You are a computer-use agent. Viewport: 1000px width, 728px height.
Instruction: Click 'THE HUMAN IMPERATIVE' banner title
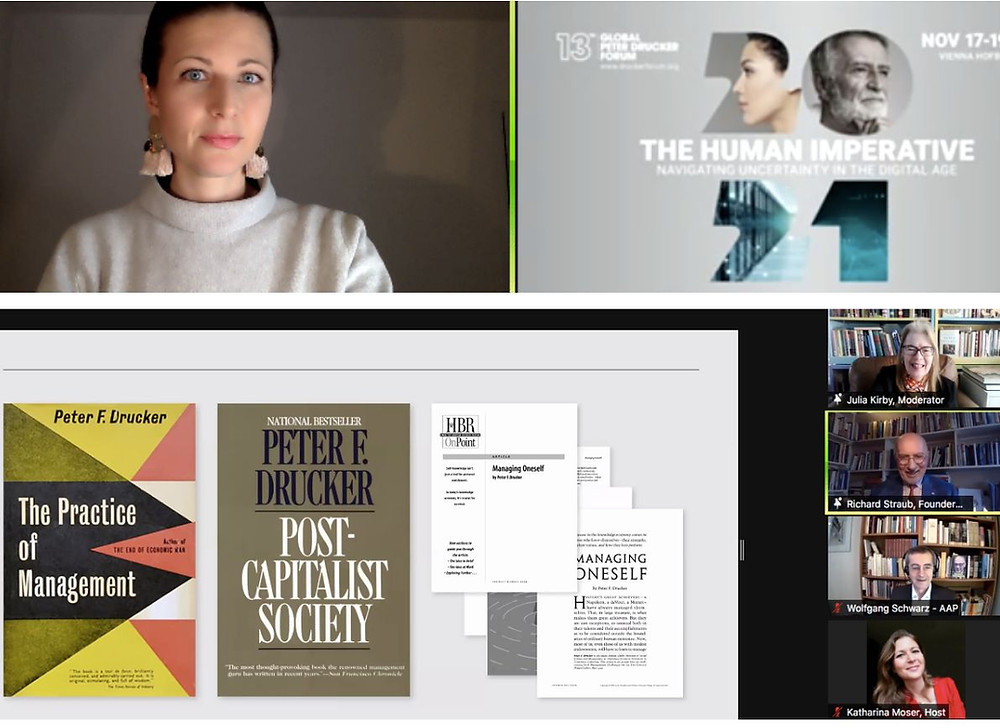[807, 150]
